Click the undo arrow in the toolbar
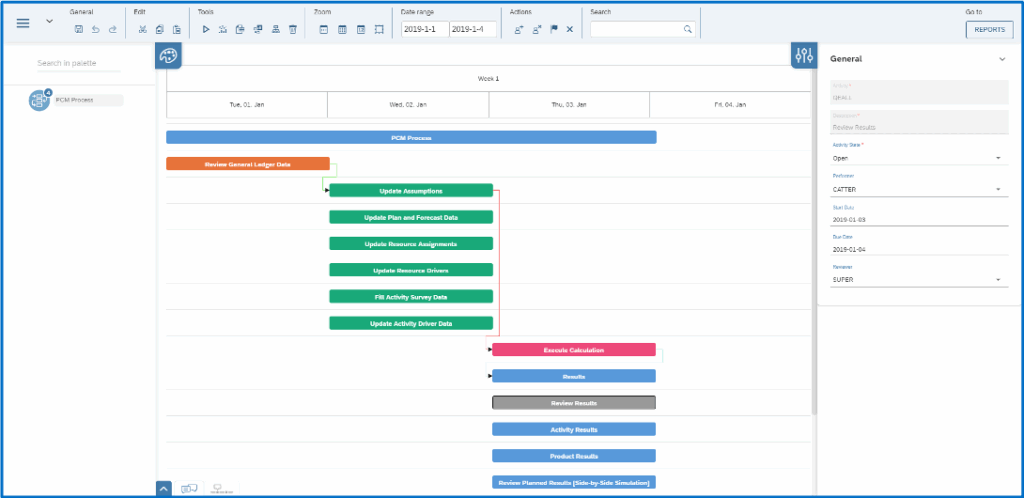Image resolution: width=1024 pixels, height=498 pixels. coord(95,30)
